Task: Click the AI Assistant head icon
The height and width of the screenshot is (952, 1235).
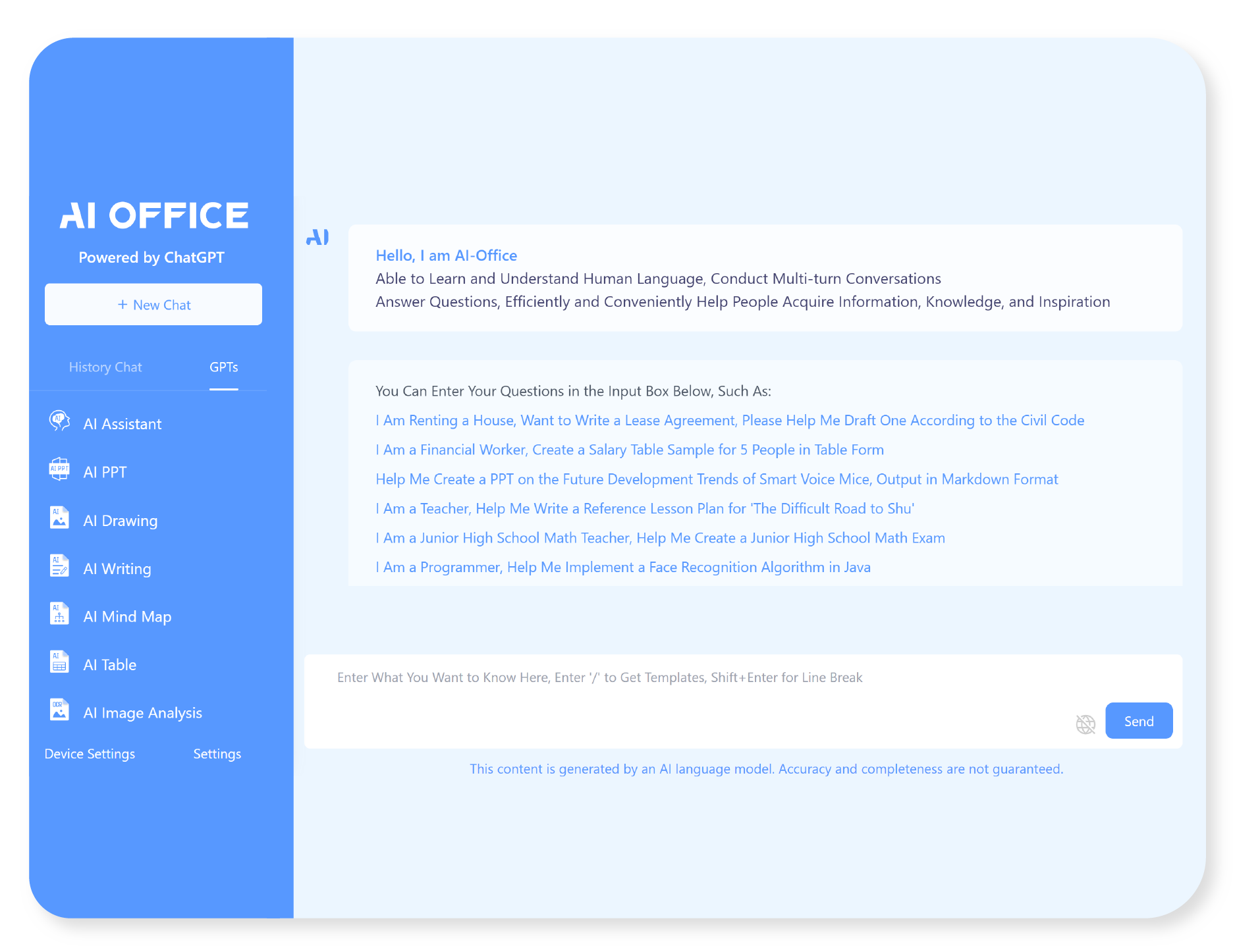Action: [x=59, y=421]
